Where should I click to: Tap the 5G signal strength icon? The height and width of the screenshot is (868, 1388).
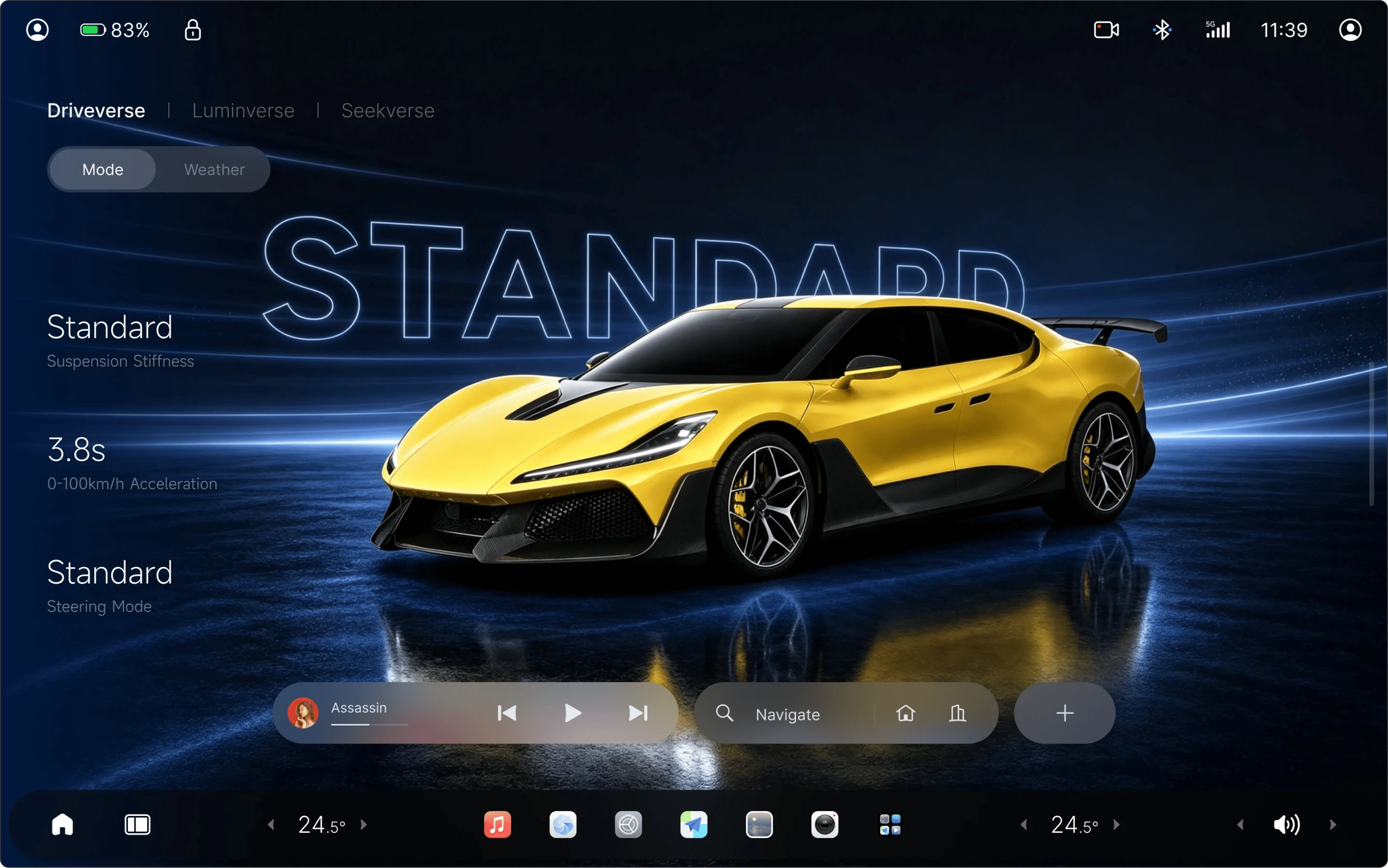pyautogui.click(x=1218, y=30)
